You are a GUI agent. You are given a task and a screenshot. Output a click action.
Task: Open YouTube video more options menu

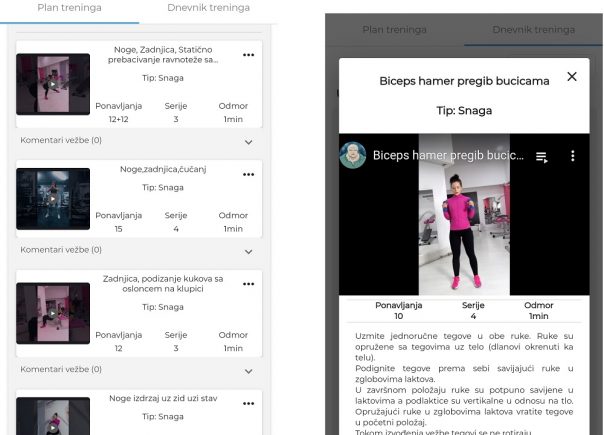tap(573, 157)
